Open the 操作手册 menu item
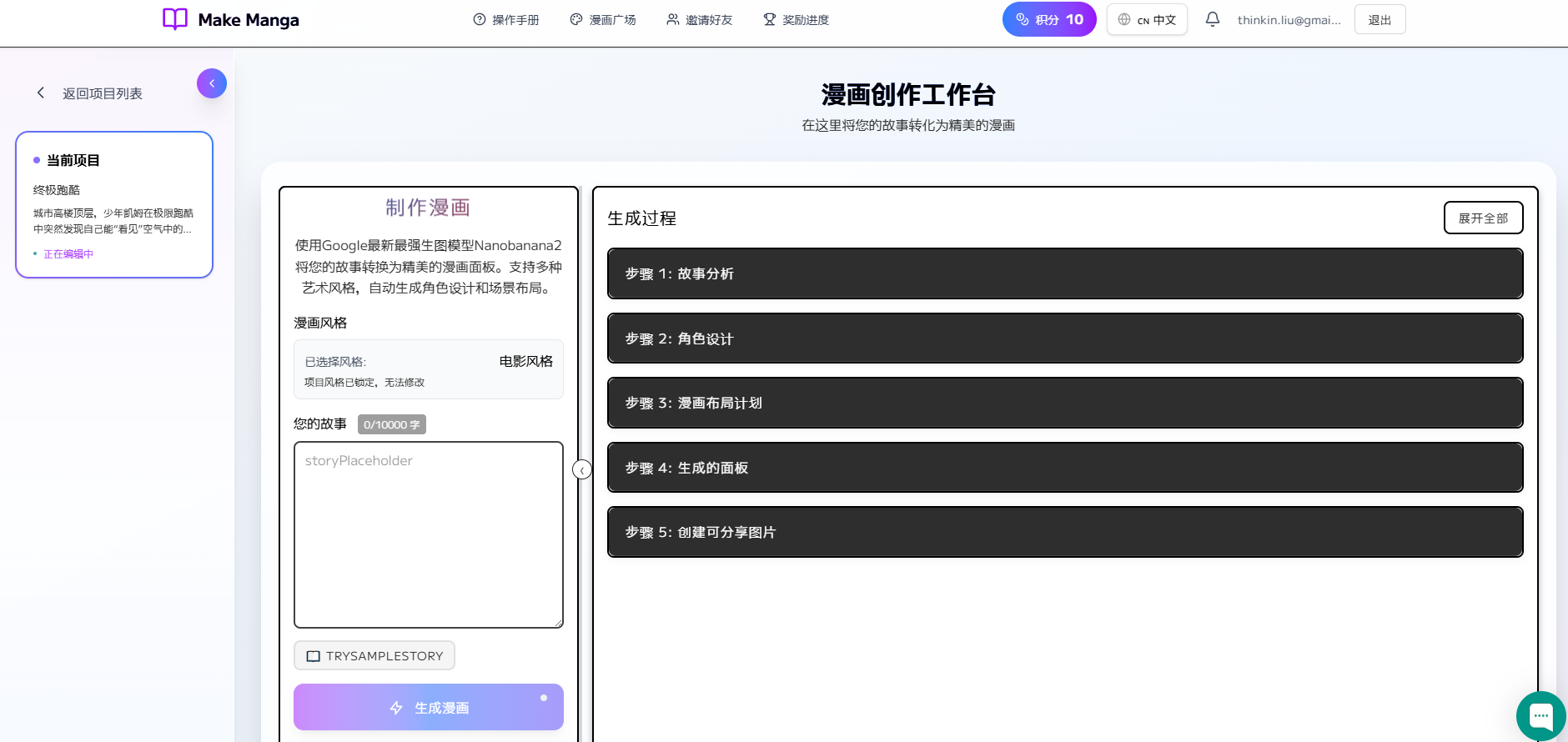The width and height of the screenshot is (1568, 742). 506,20
